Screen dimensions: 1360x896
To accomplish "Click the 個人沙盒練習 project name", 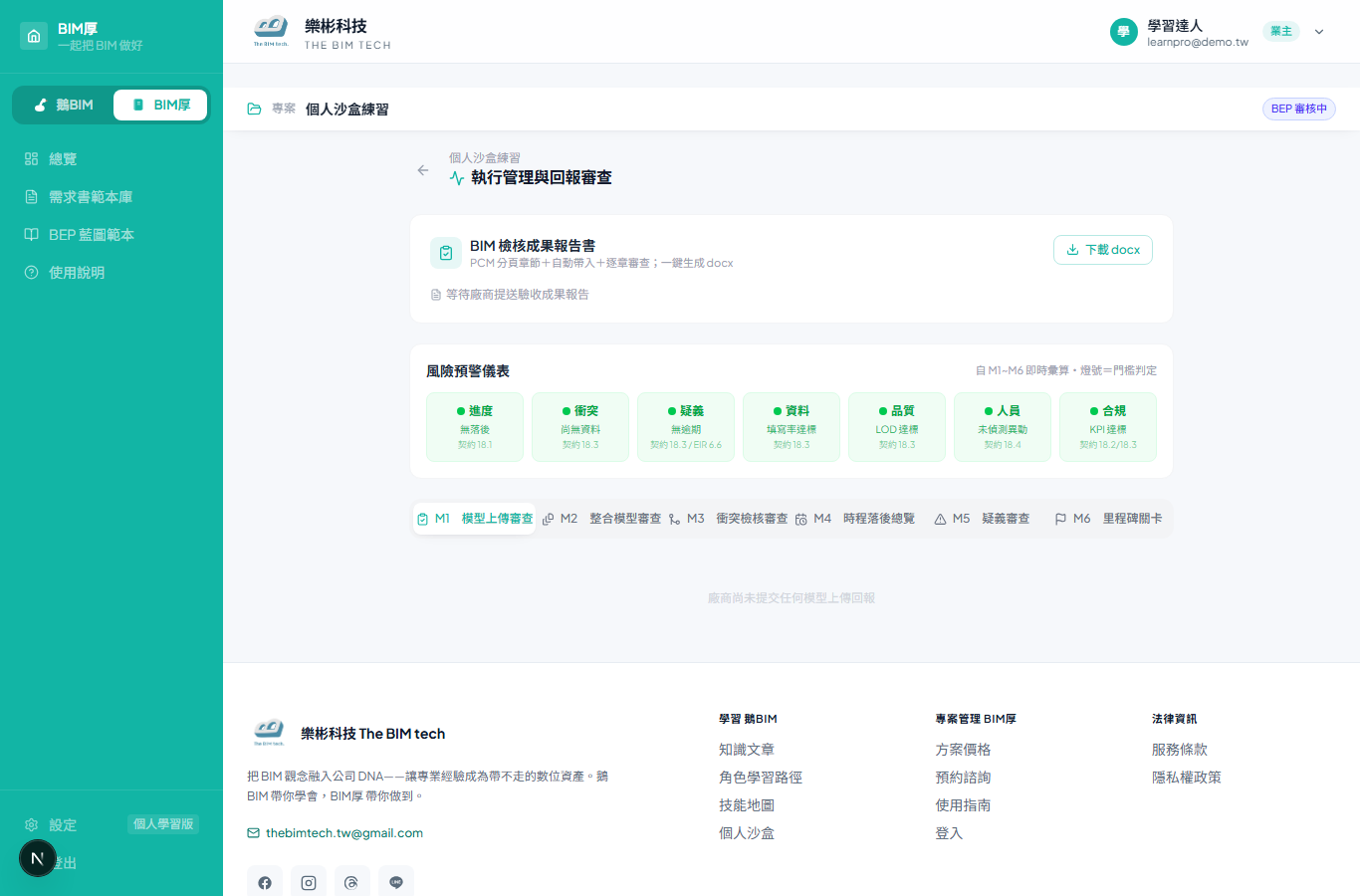I will click(346, 109).
